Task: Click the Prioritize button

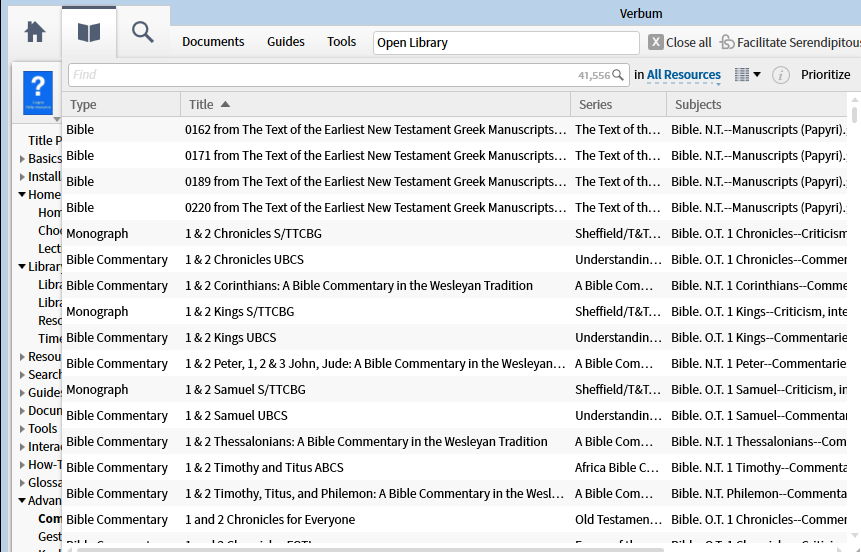Action: pyautogui.click(x=825, y=75)
